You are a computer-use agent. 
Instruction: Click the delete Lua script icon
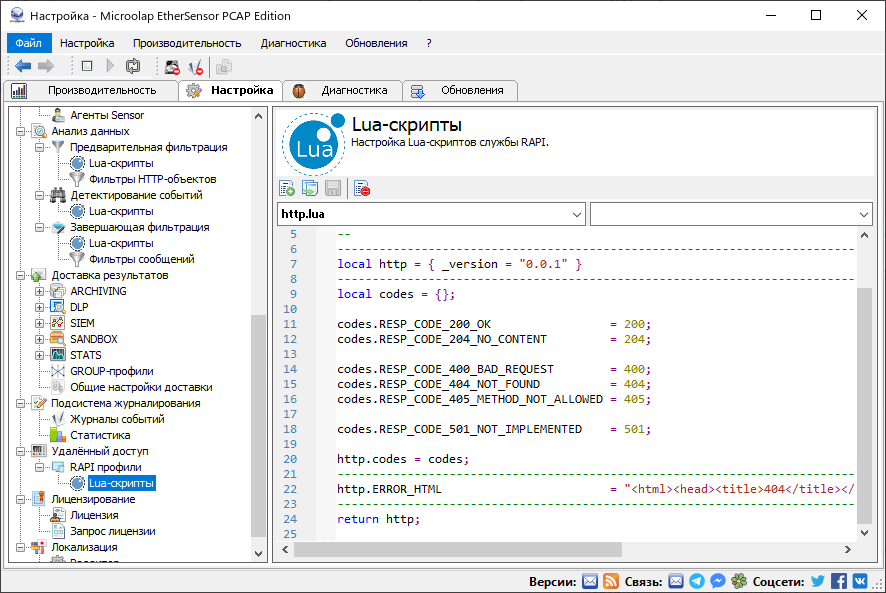[362, 188]
